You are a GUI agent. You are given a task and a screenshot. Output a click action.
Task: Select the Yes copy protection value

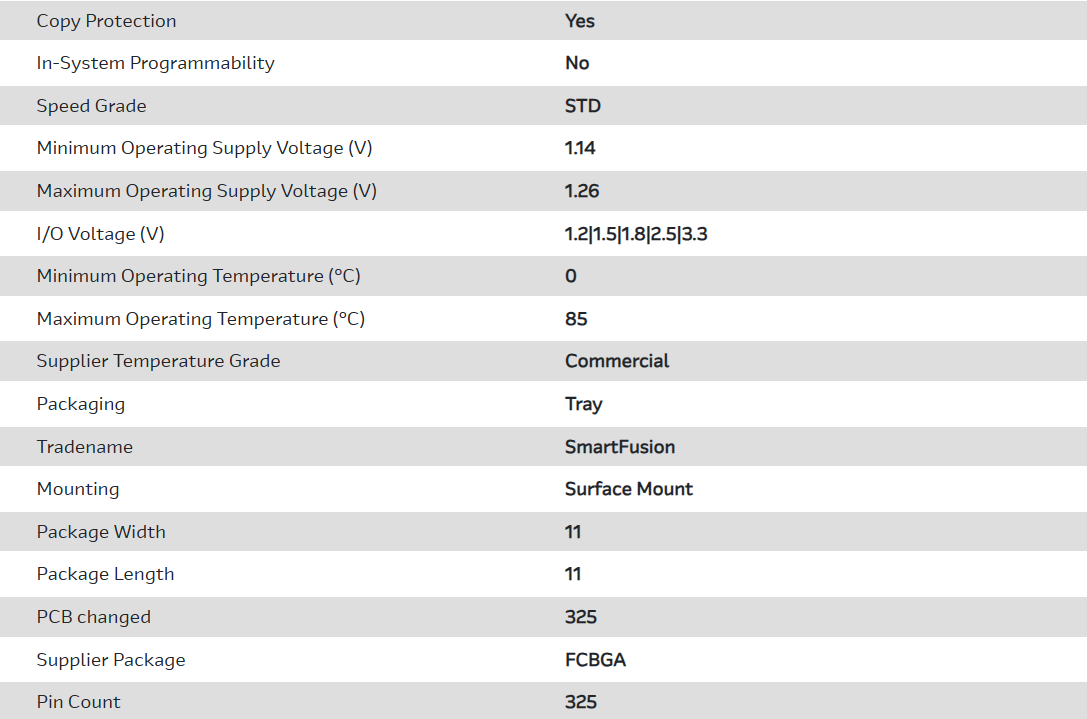580,21
